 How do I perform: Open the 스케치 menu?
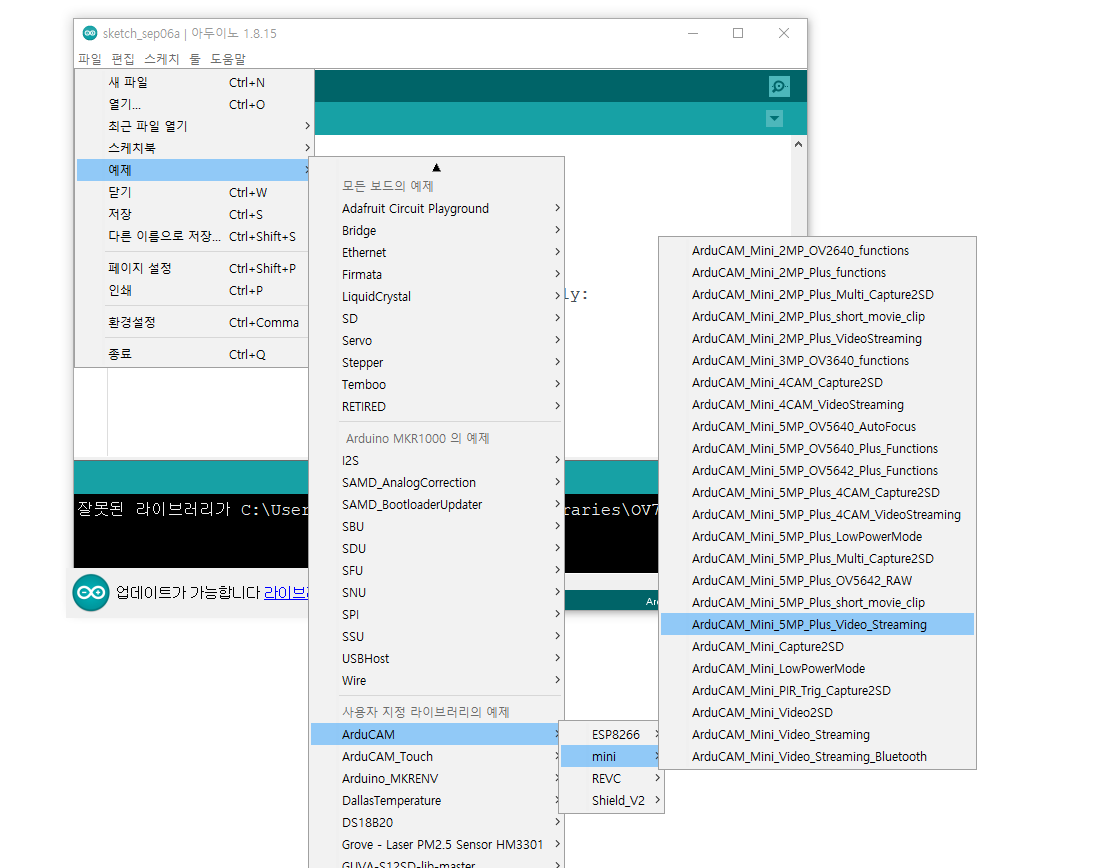[x=161, y=59]
